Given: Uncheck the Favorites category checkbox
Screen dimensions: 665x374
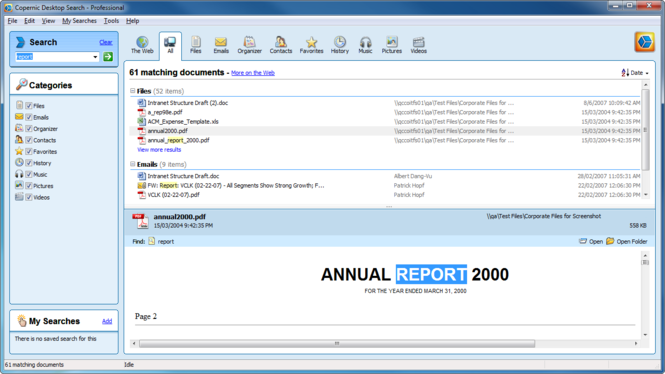Looking at the screenshot, I should click(x=29, y=151).
